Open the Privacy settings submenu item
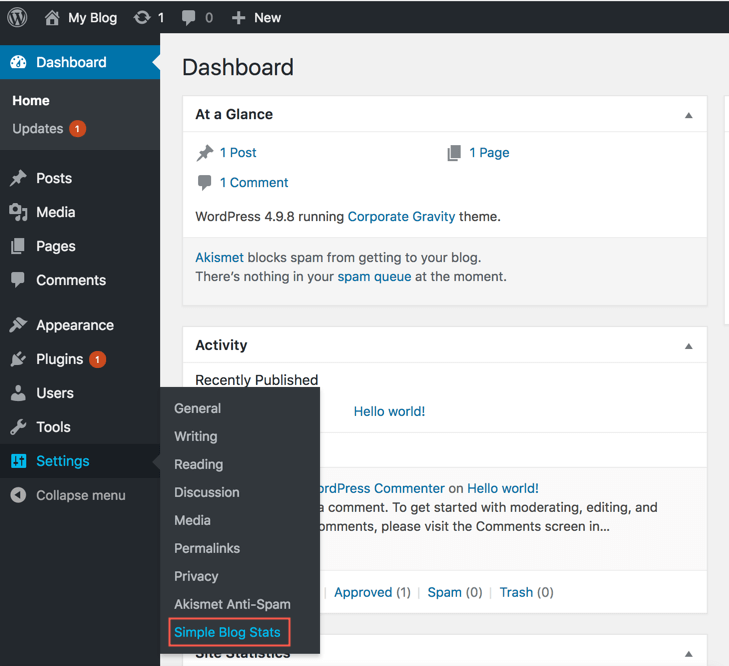The width and height of the screenshot is (729, 666). point(196,576)
